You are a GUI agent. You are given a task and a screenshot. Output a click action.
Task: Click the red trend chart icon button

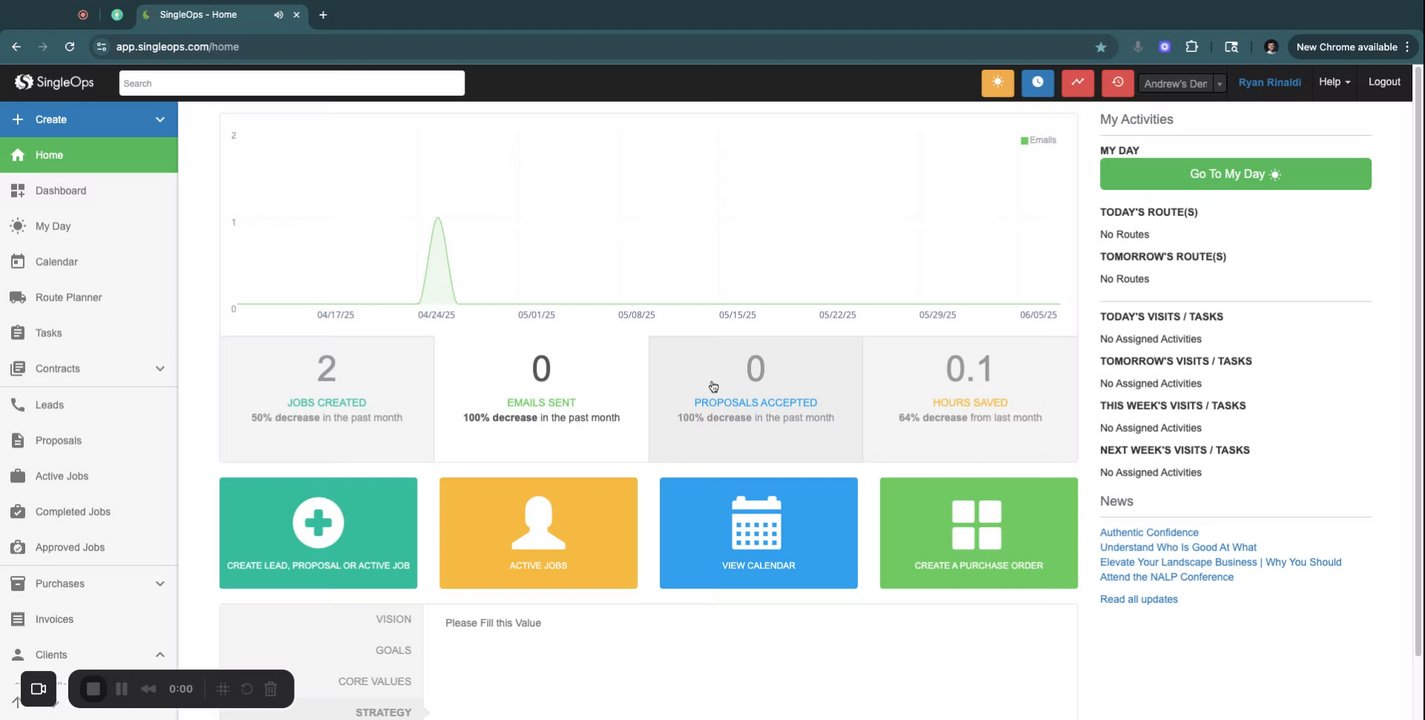click(1077, 83)
